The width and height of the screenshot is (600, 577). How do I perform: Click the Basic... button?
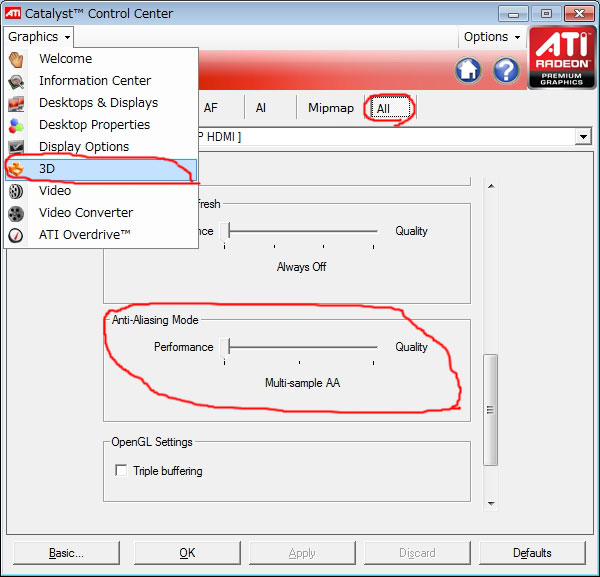tap(66, 553)
